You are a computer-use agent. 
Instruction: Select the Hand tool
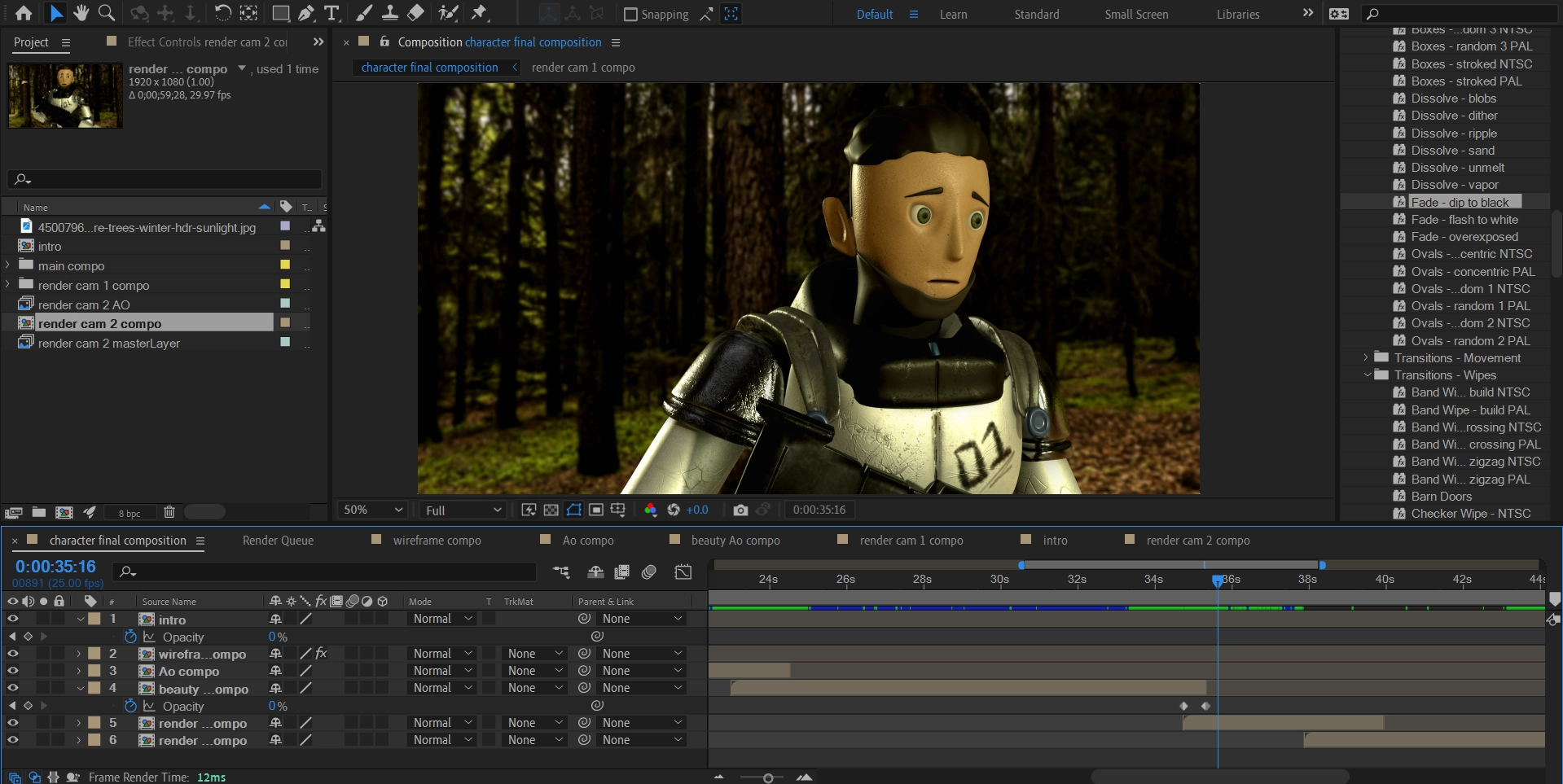[81, 13]
